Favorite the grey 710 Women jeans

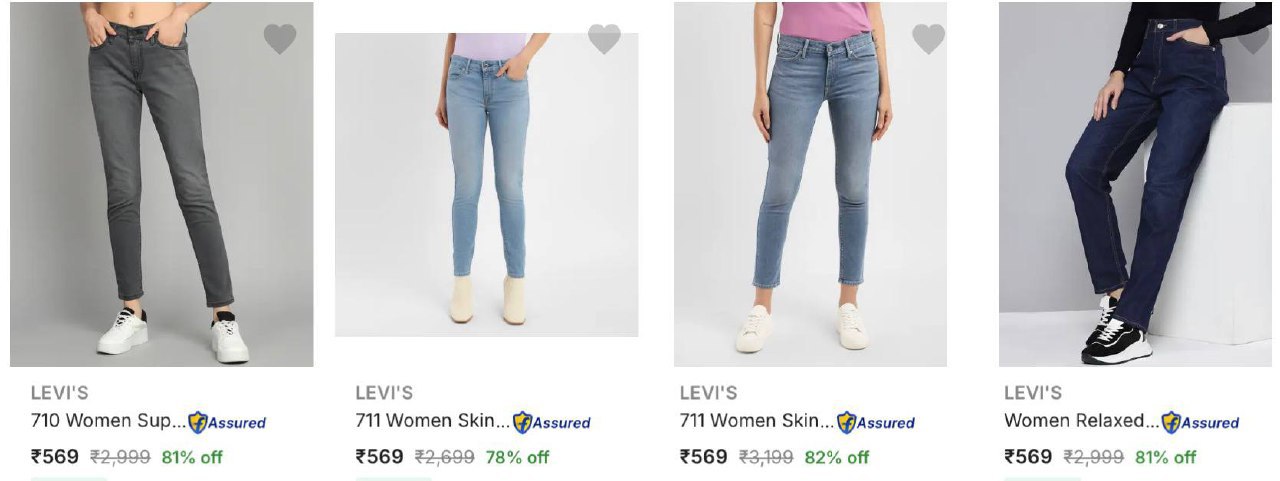[280, 39]
